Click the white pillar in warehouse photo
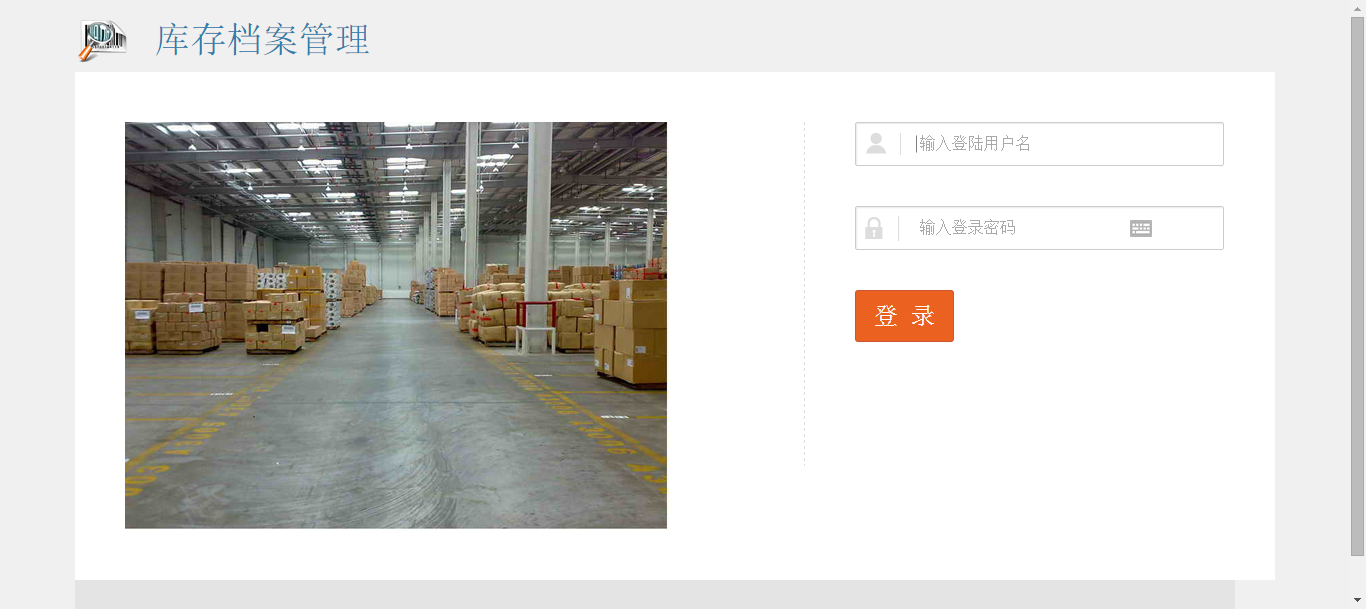 [538, 235]
